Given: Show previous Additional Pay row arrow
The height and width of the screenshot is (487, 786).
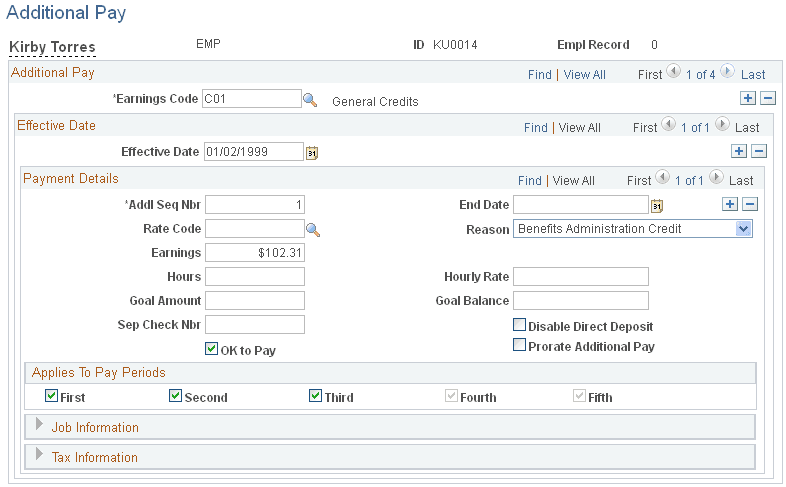Looking at the screenshot, I should coord(673,71).
